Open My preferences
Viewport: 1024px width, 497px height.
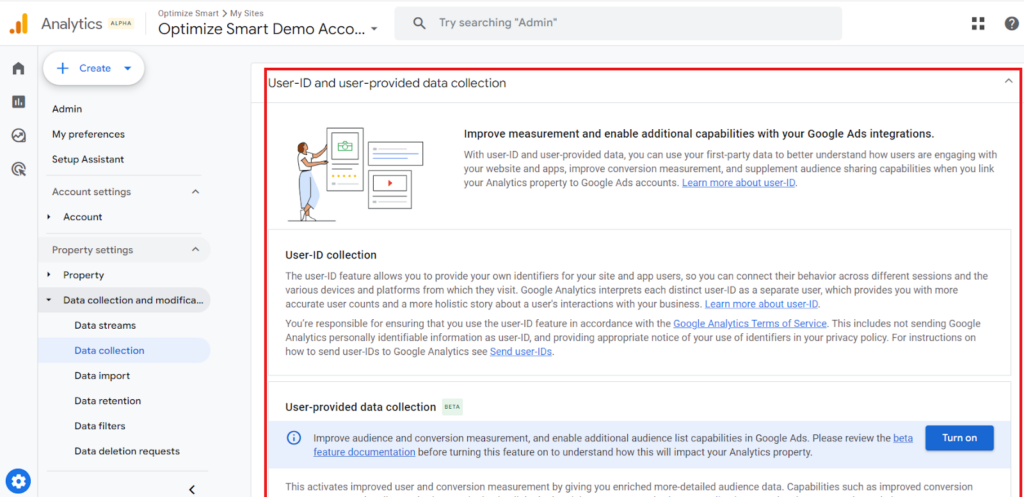(88, 134)
